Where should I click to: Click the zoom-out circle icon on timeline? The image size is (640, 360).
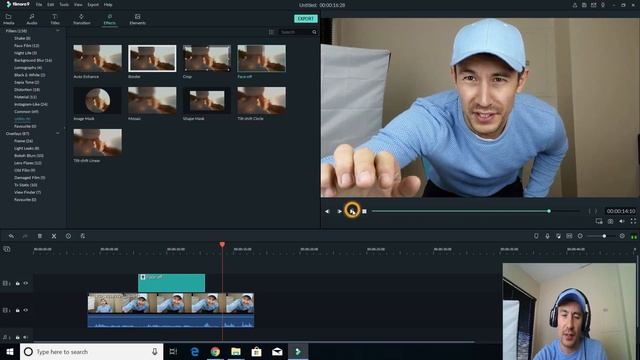[580, 236]
